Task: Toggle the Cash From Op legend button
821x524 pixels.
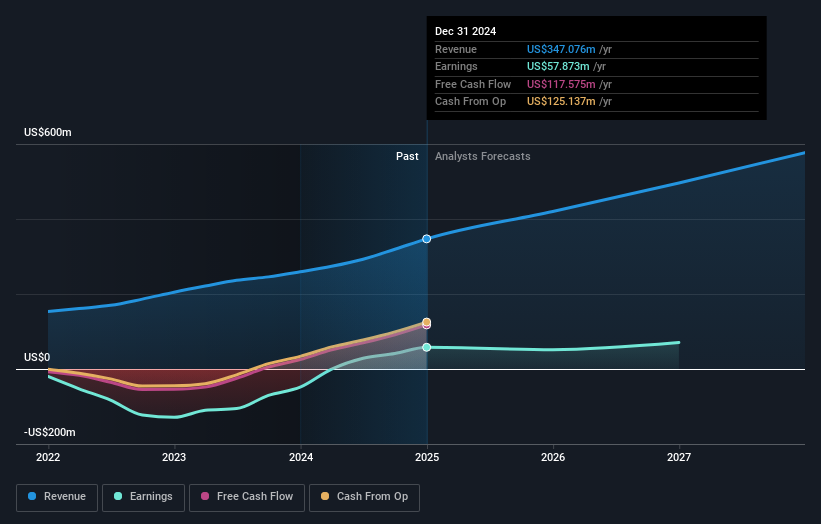Action: 364,497
